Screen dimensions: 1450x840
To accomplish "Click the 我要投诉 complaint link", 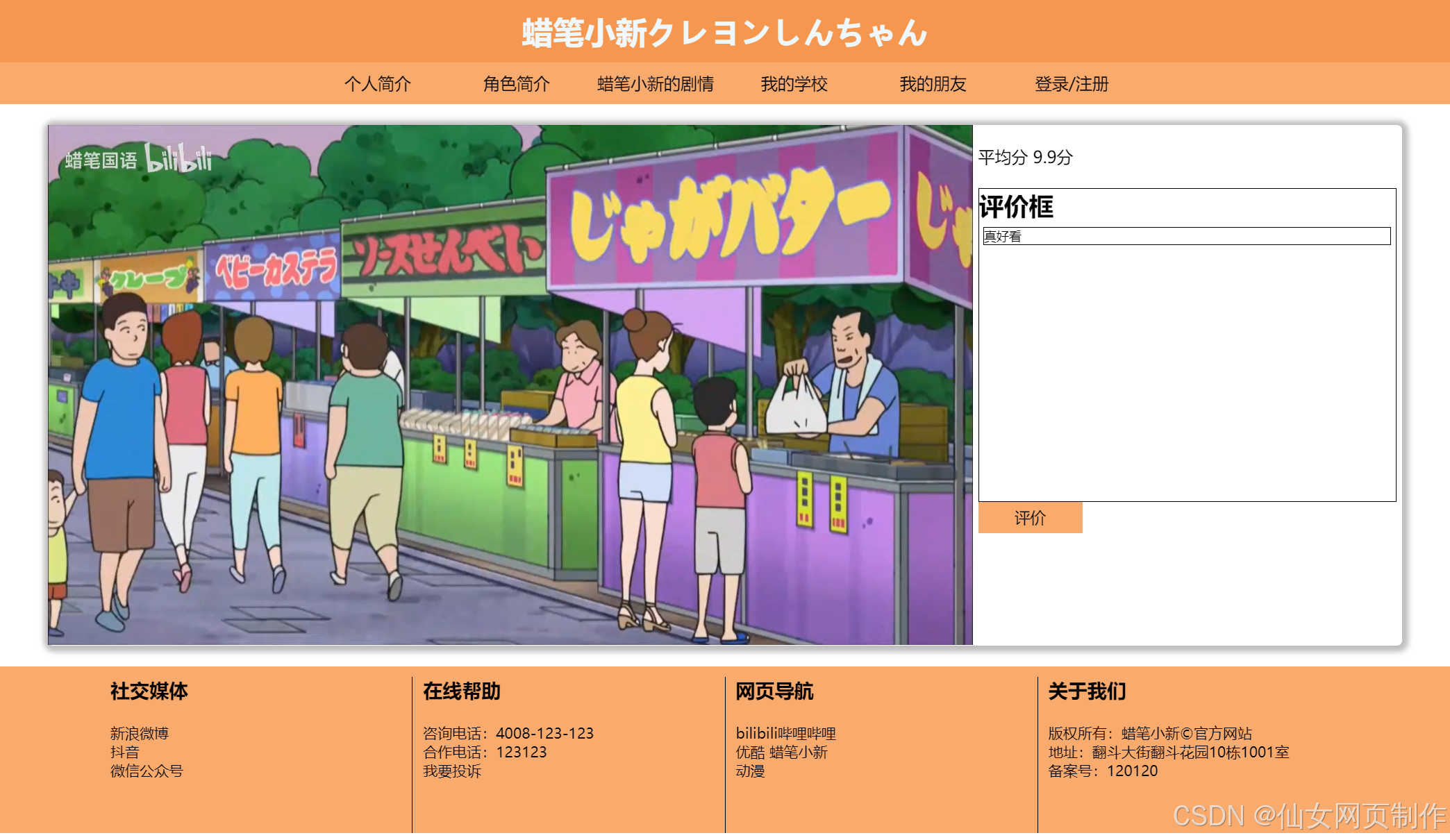I will pyautogui.click(x=452, y=771).
